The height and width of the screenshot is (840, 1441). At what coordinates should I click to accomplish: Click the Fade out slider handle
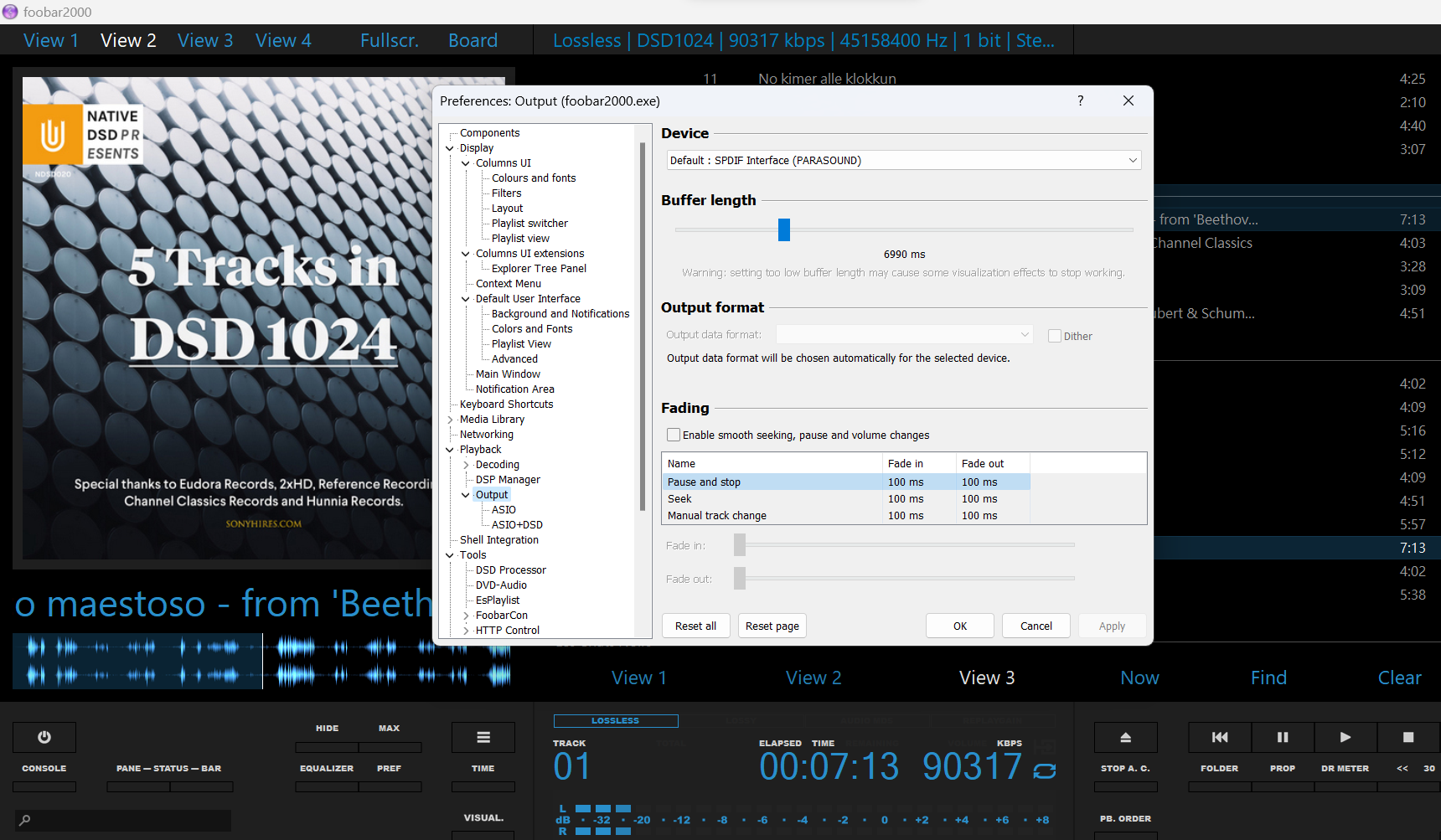[740, 579]
